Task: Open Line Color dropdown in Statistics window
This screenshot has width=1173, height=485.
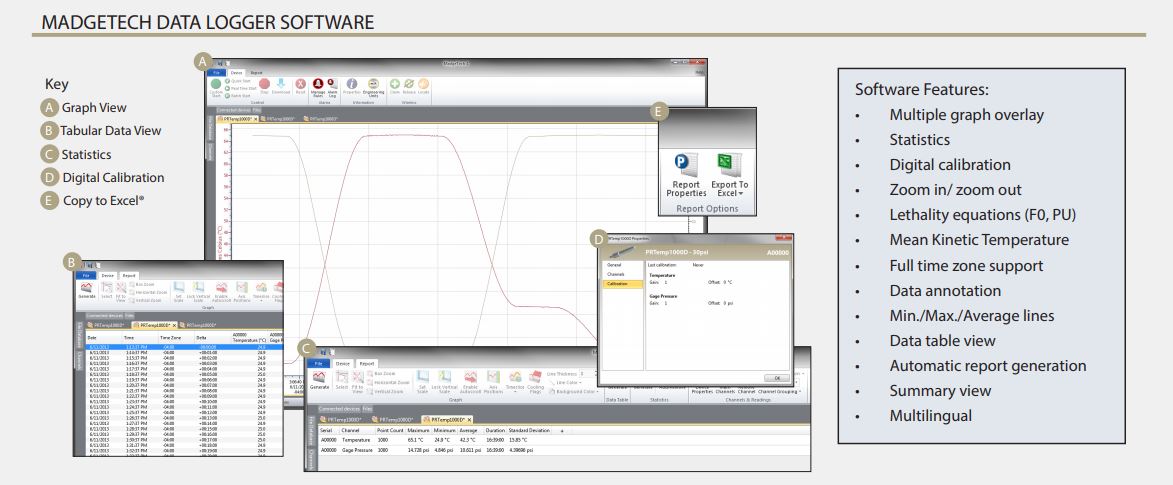Action: [x=566, y=382]
